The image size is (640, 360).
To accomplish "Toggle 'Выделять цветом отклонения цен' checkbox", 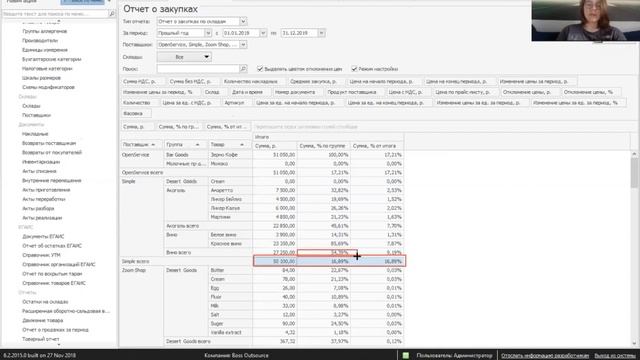I will pyautogui.click(x=260, y=69).
